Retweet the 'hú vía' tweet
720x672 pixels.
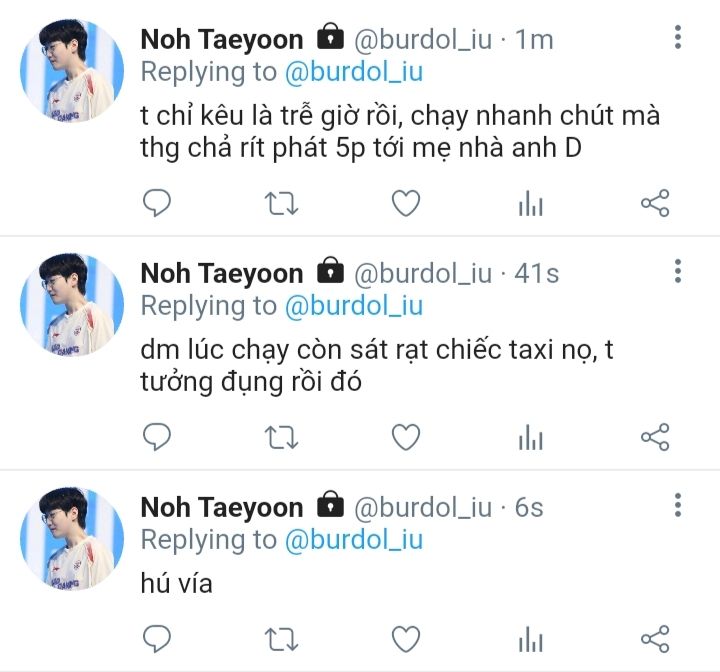pos(281,640)
